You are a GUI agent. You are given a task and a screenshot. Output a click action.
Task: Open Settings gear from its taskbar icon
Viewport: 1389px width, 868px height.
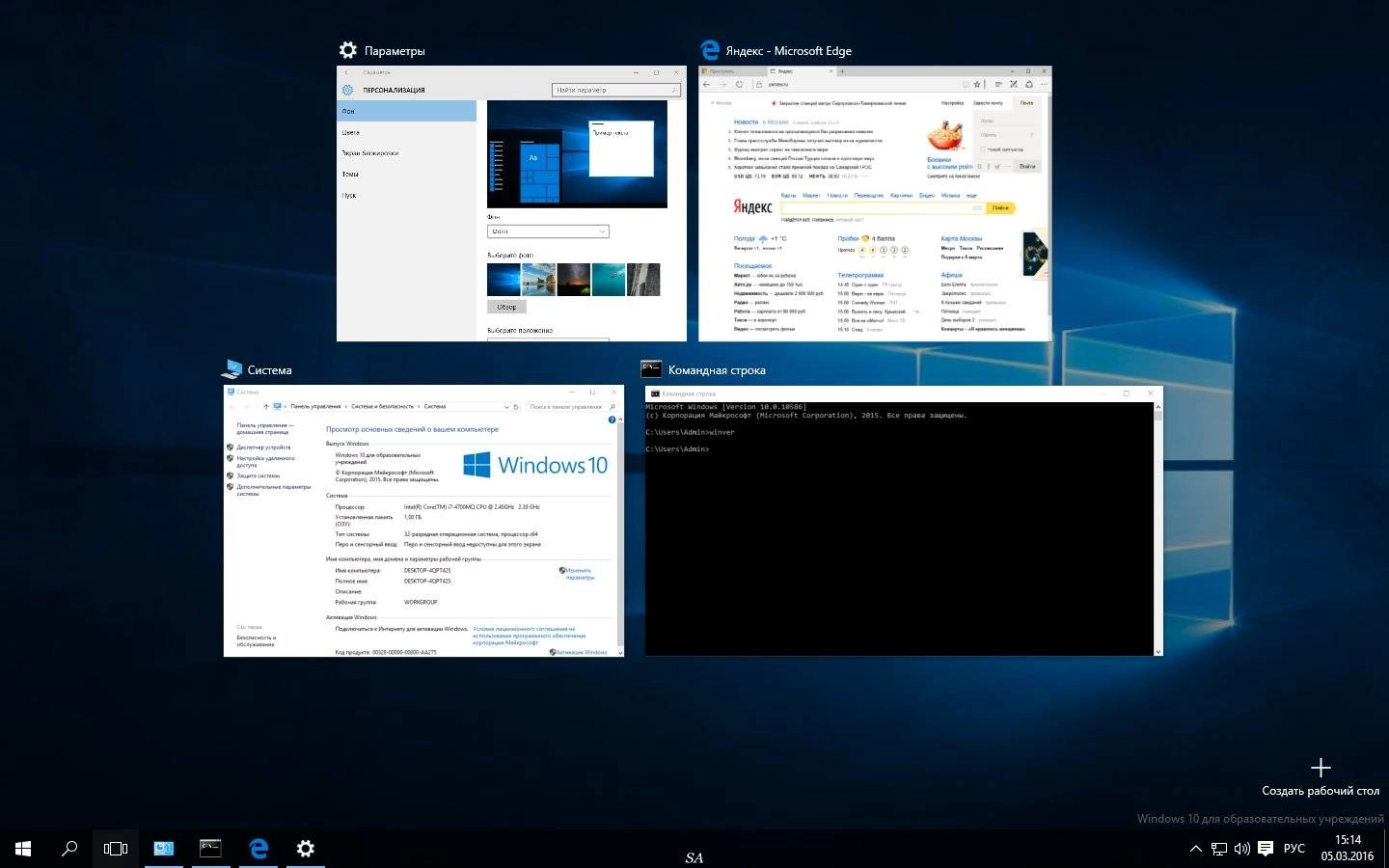point(305,849)
